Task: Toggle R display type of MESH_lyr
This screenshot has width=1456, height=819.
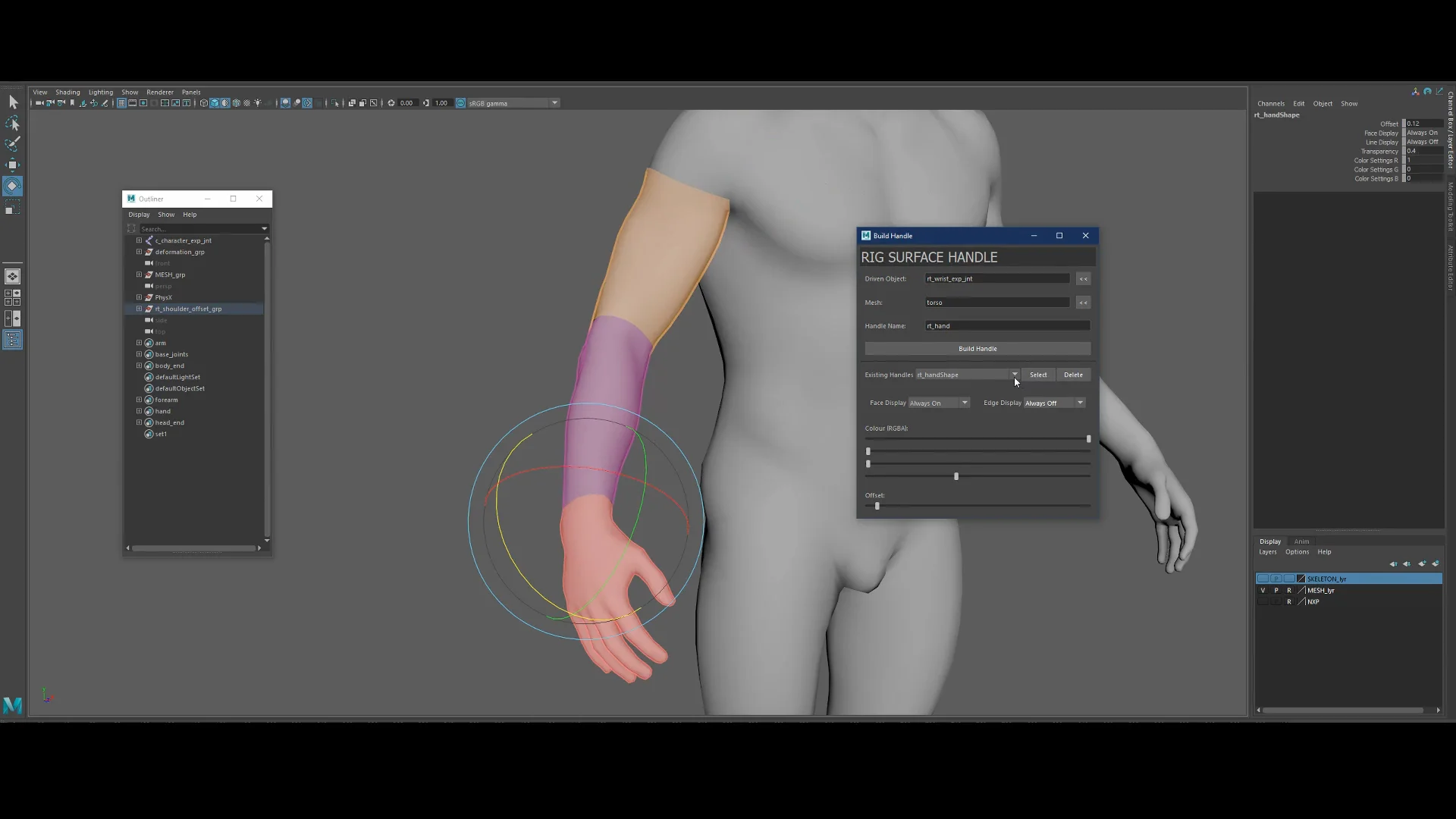Action: click(x=1289, y=590)
